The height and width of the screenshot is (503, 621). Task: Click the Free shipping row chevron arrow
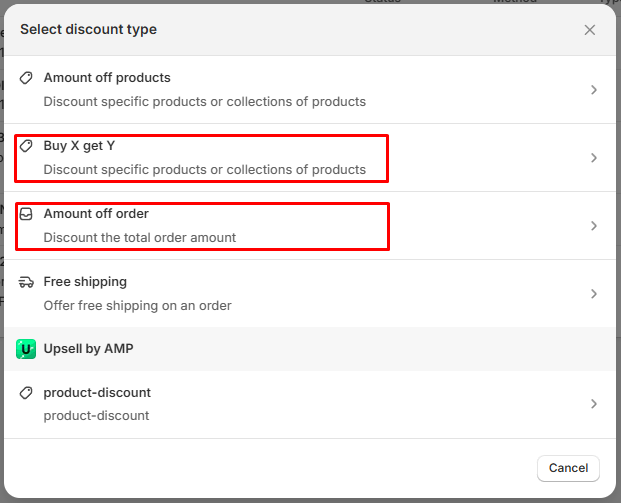coord(593,294)
